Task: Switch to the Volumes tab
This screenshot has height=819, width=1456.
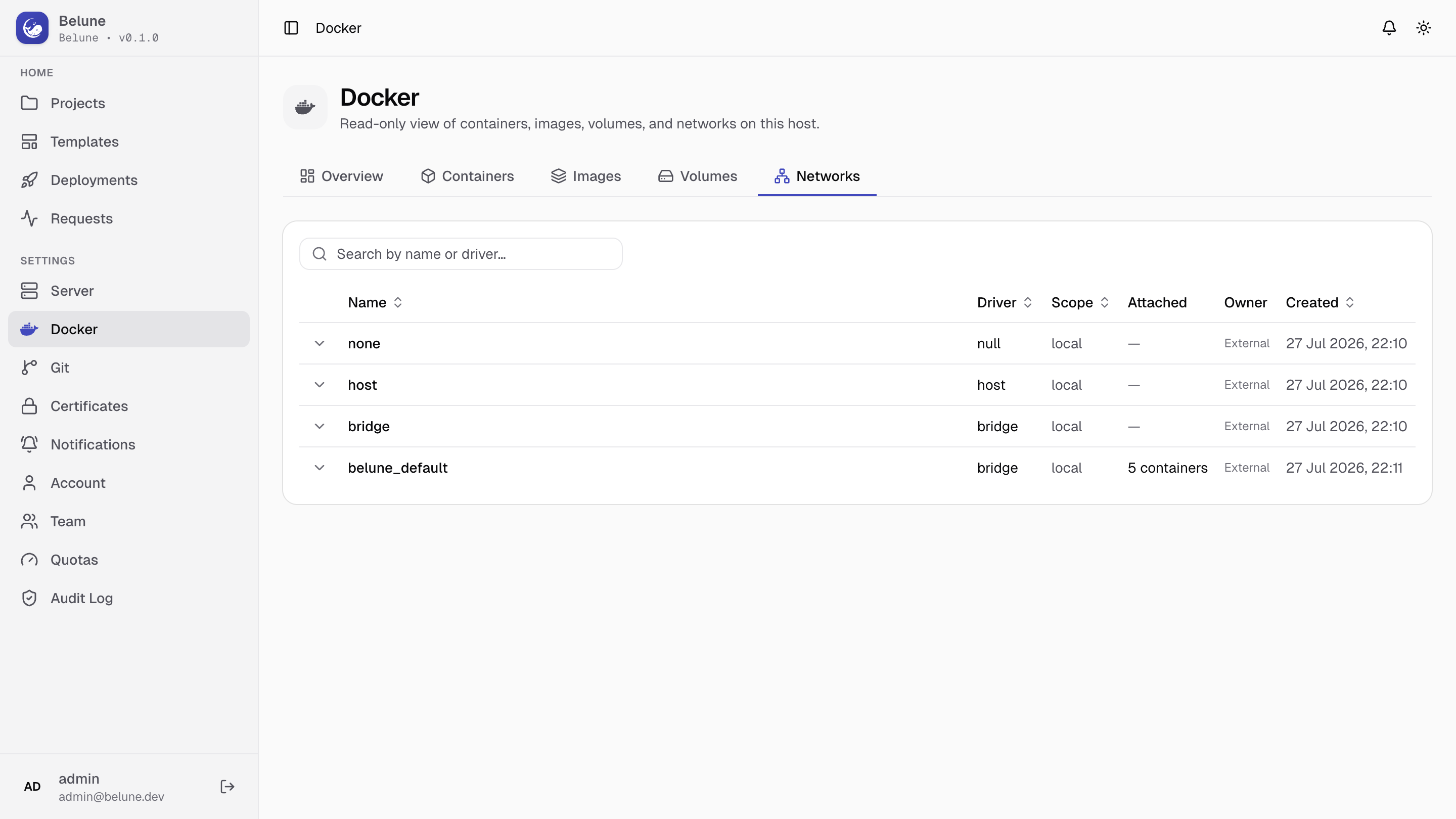Action: coord(698,176)
